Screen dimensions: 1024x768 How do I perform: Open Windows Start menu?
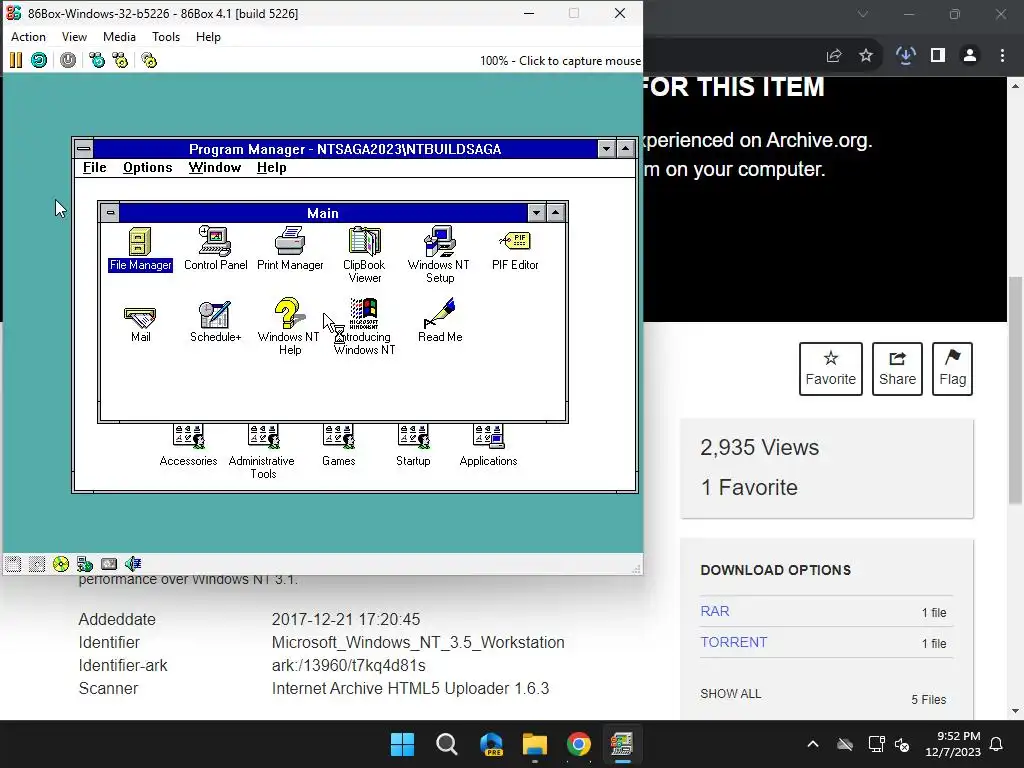402,744
